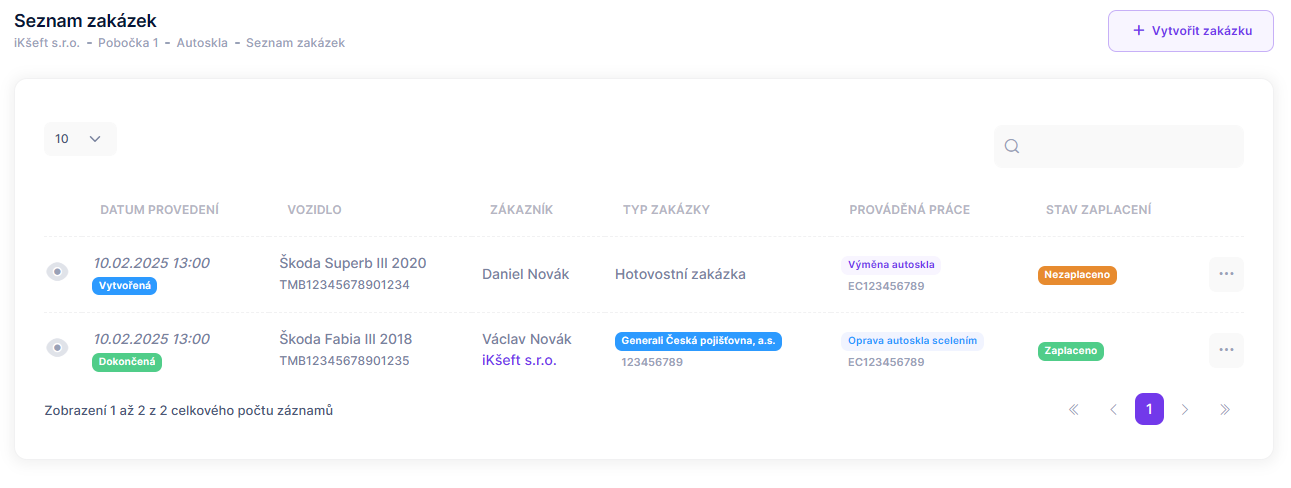Open the three-dots menu for Daniel Novák's order
This screenshot has width=1291, height=488.
coord(1226,274)
